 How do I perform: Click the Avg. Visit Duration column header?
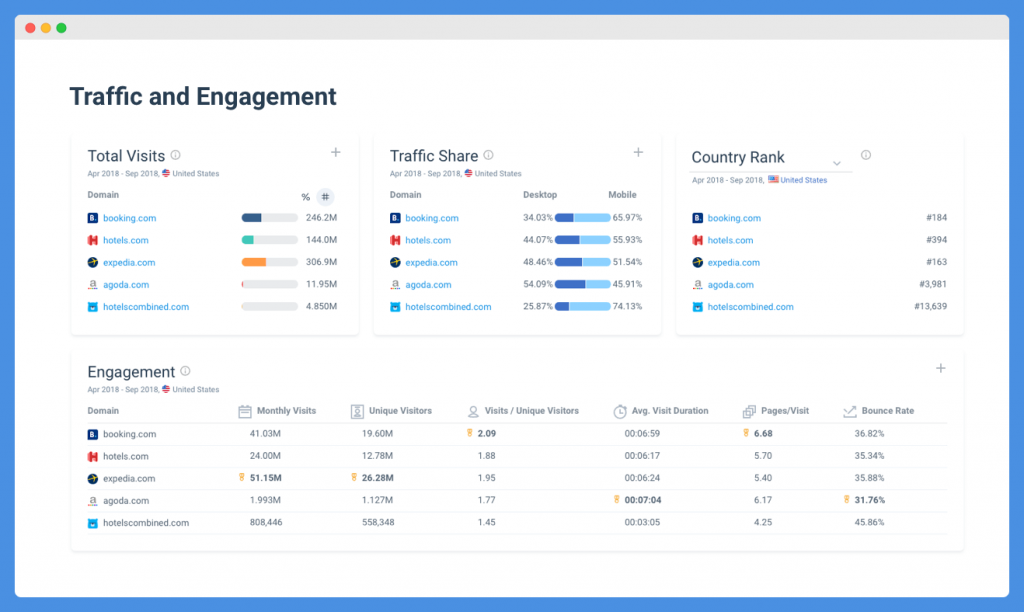[x=670, y=411]
